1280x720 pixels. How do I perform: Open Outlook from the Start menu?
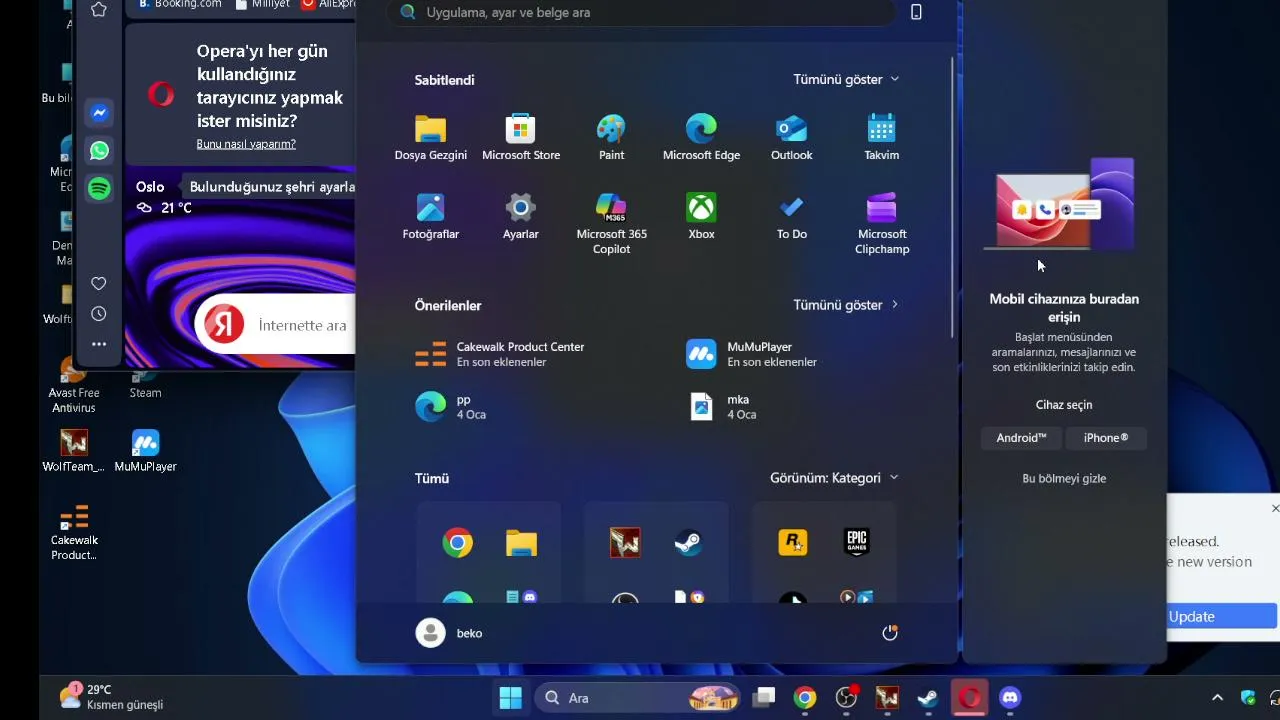[x=791, y=138]
